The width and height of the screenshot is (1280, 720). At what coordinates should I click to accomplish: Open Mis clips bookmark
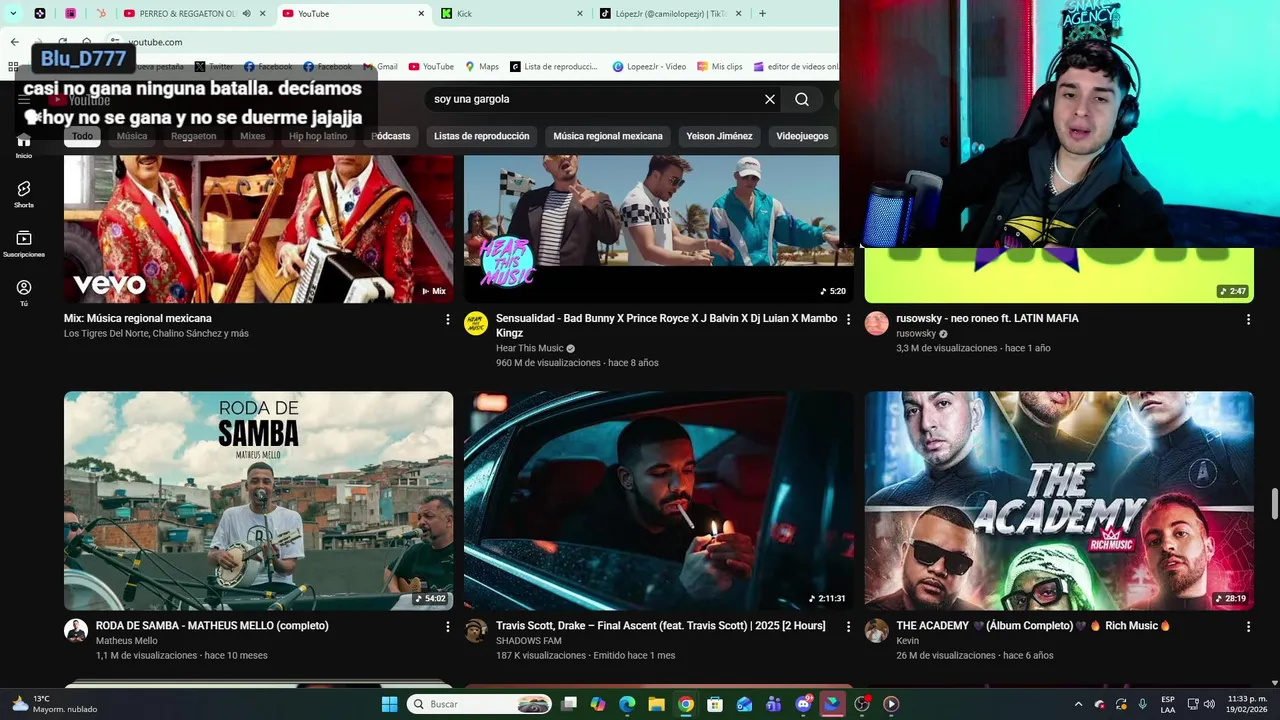coord(719,67)
